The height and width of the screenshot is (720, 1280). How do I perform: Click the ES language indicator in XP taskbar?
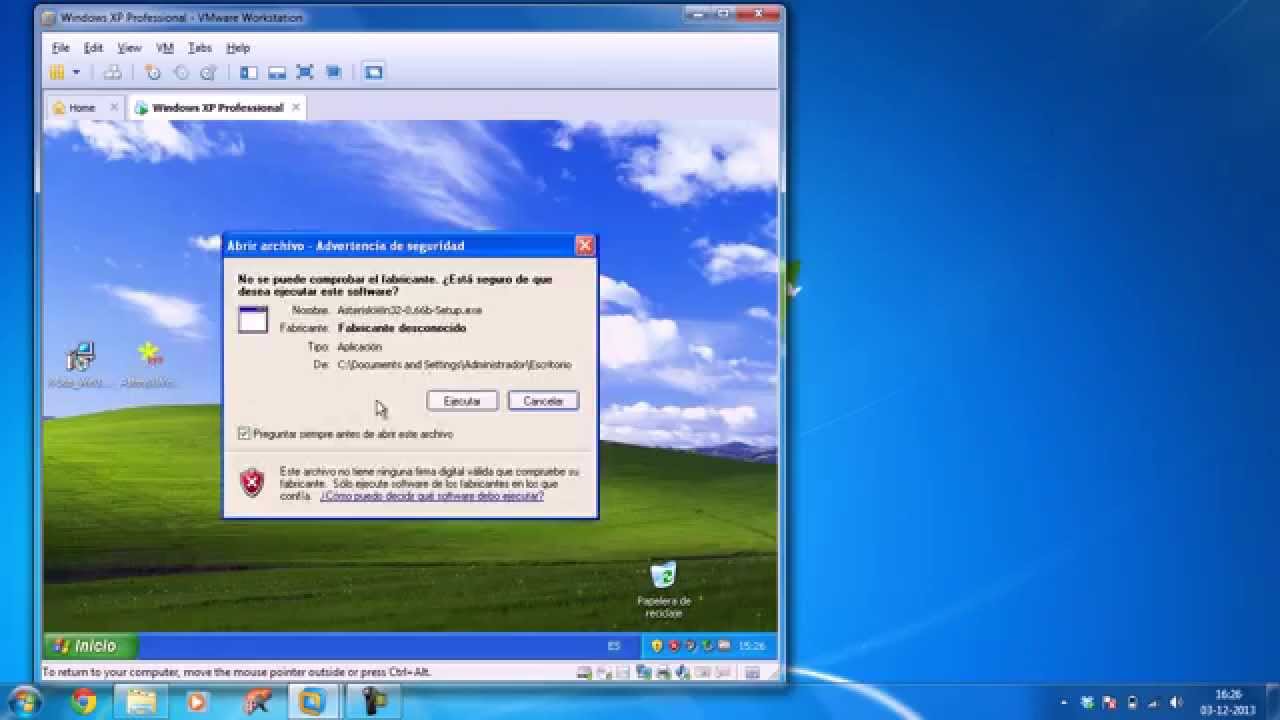(x=614, y=647)
